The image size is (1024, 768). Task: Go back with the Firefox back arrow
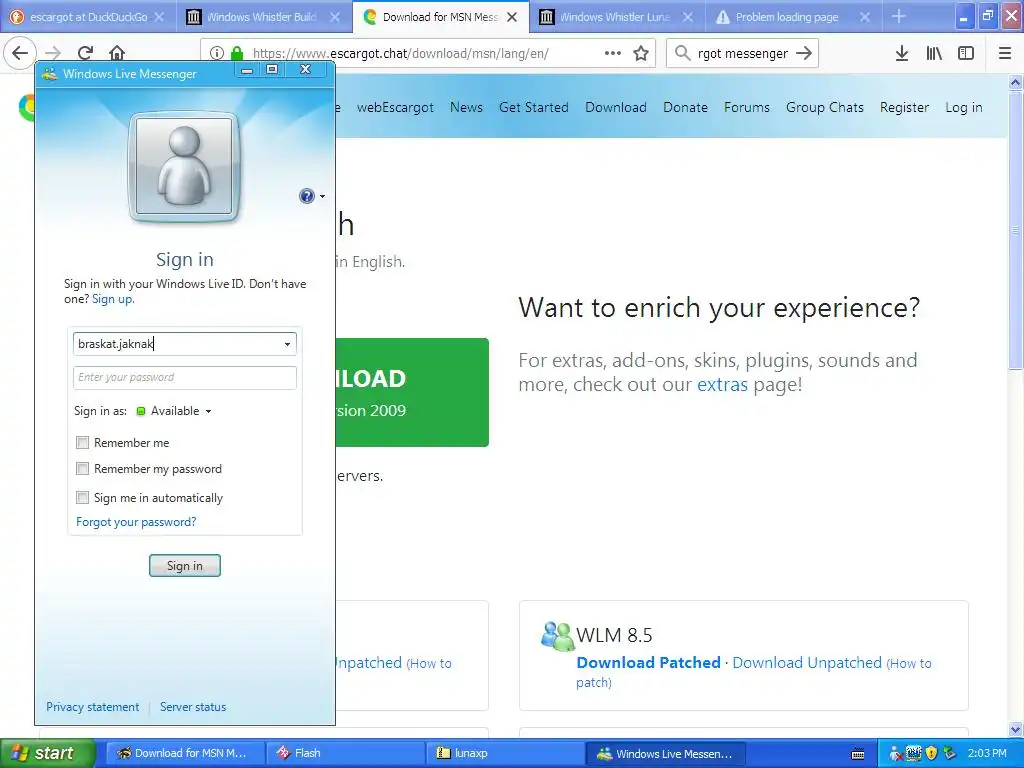20,53
